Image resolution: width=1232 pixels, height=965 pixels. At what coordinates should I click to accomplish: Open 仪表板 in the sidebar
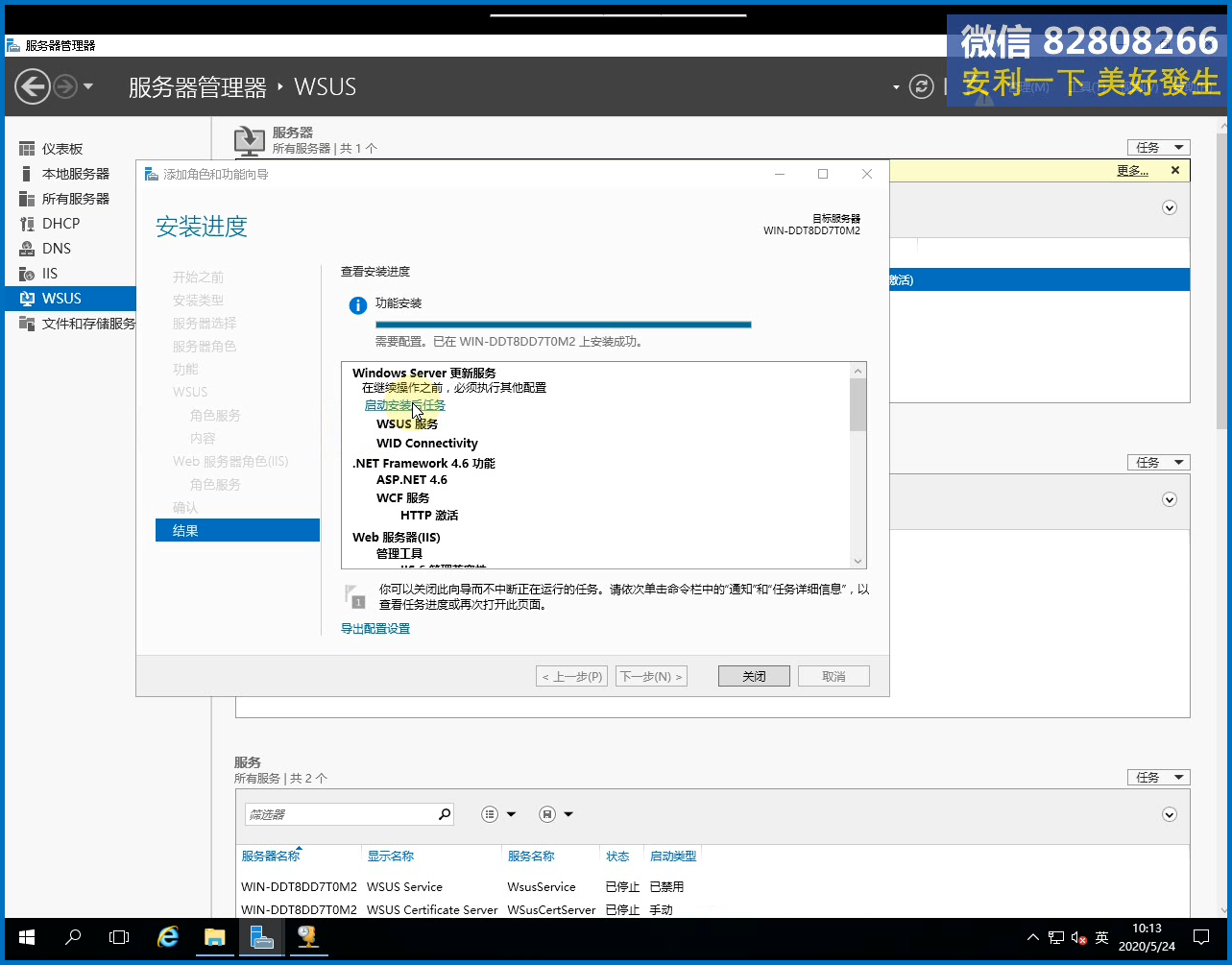(62, 149)
